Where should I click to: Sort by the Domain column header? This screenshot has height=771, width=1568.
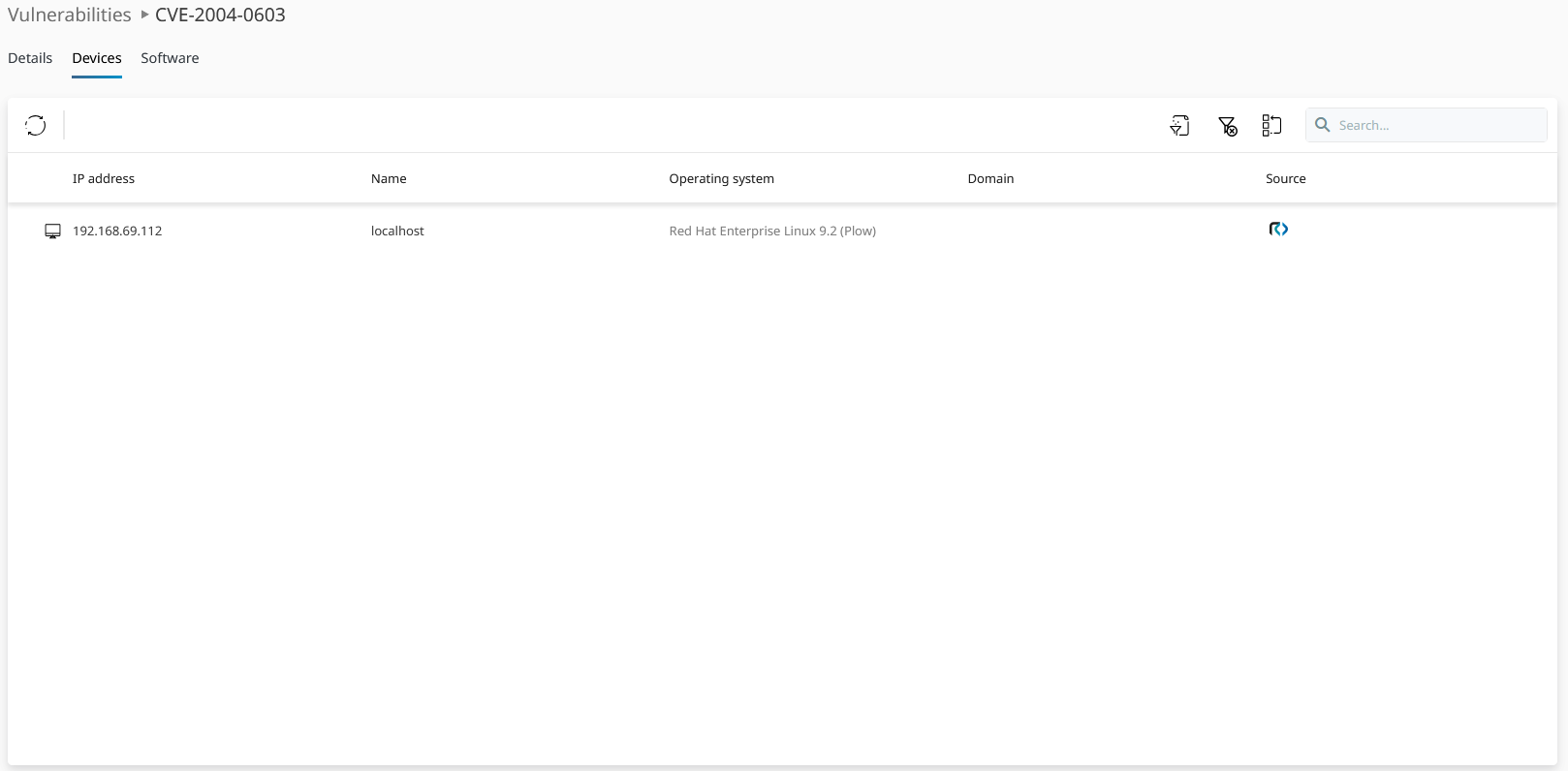pyautogui.click(x=990, y=178)
